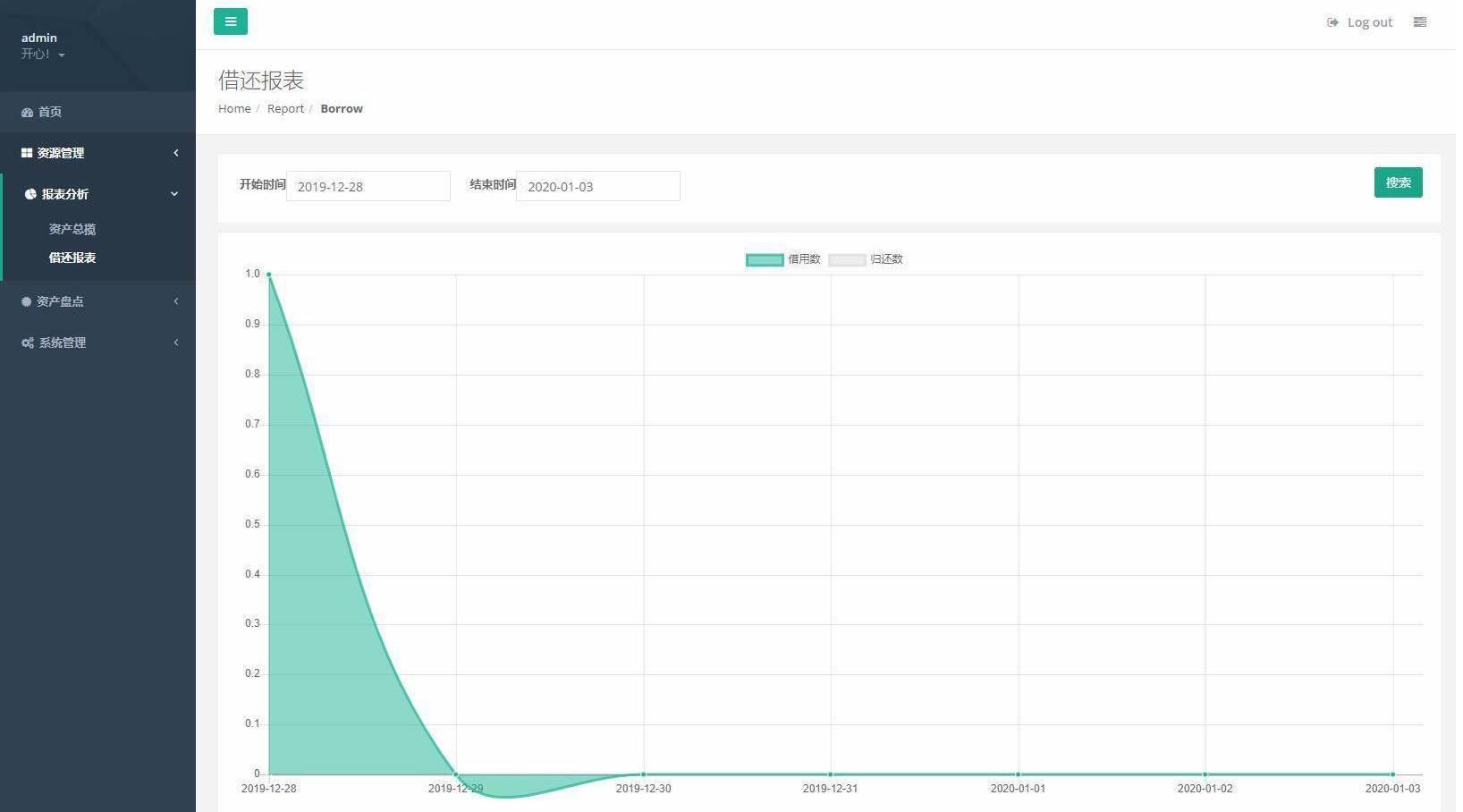Click the 借还报表 page title
Screen dimensions: 1463x812
point(261,80)
